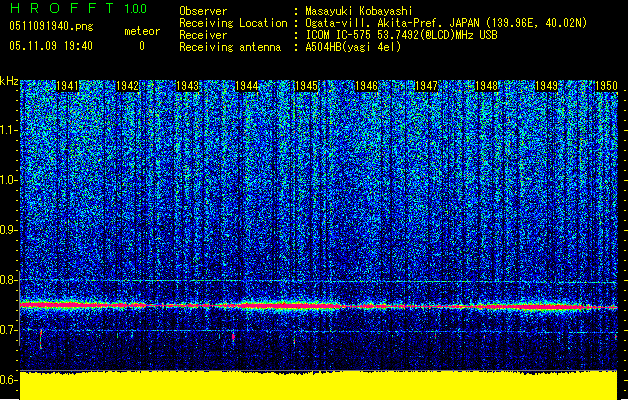Screen dimensions: 629x400
Task: Click the date stamp 05.11.09 19:40
Action: click(51, 46)
